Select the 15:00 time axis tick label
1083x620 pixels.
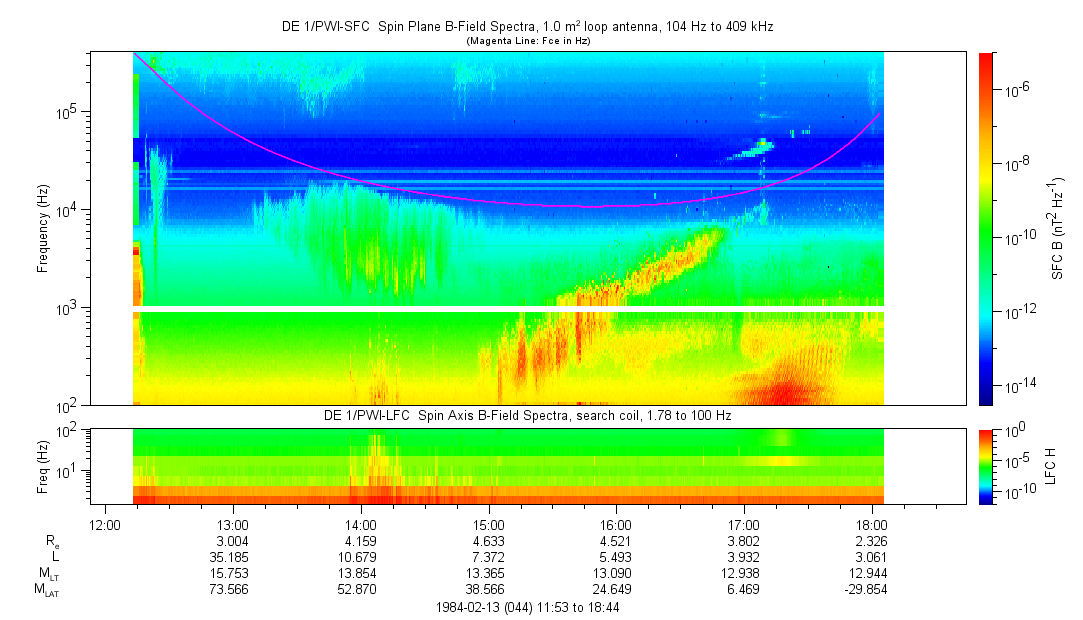click(x=488, y=524)
